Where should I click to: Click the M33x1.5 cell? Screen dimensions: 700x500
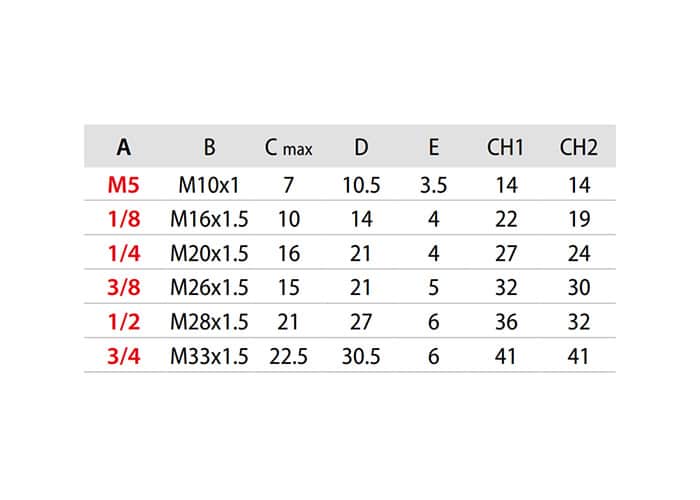[209, 356]
